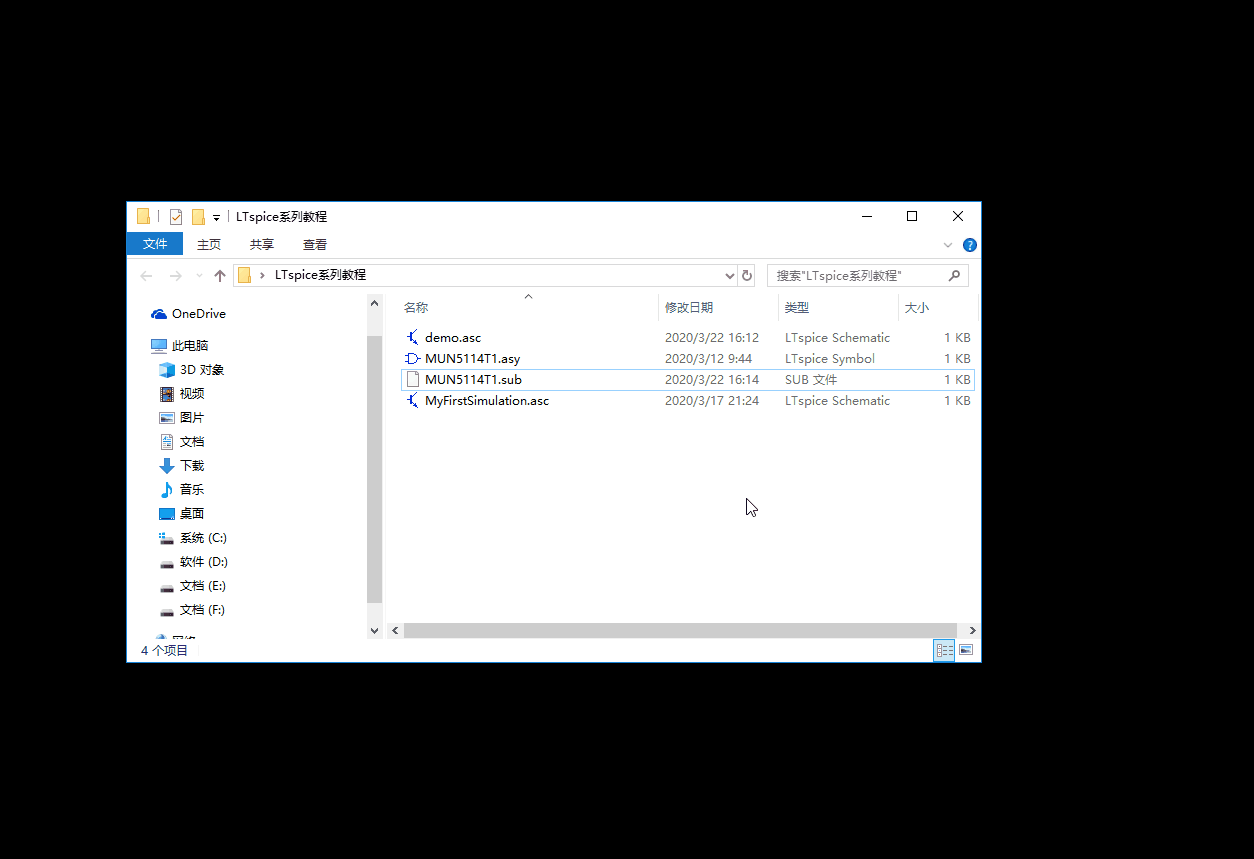Open the Help question mark icon

(x=969, y=245)
